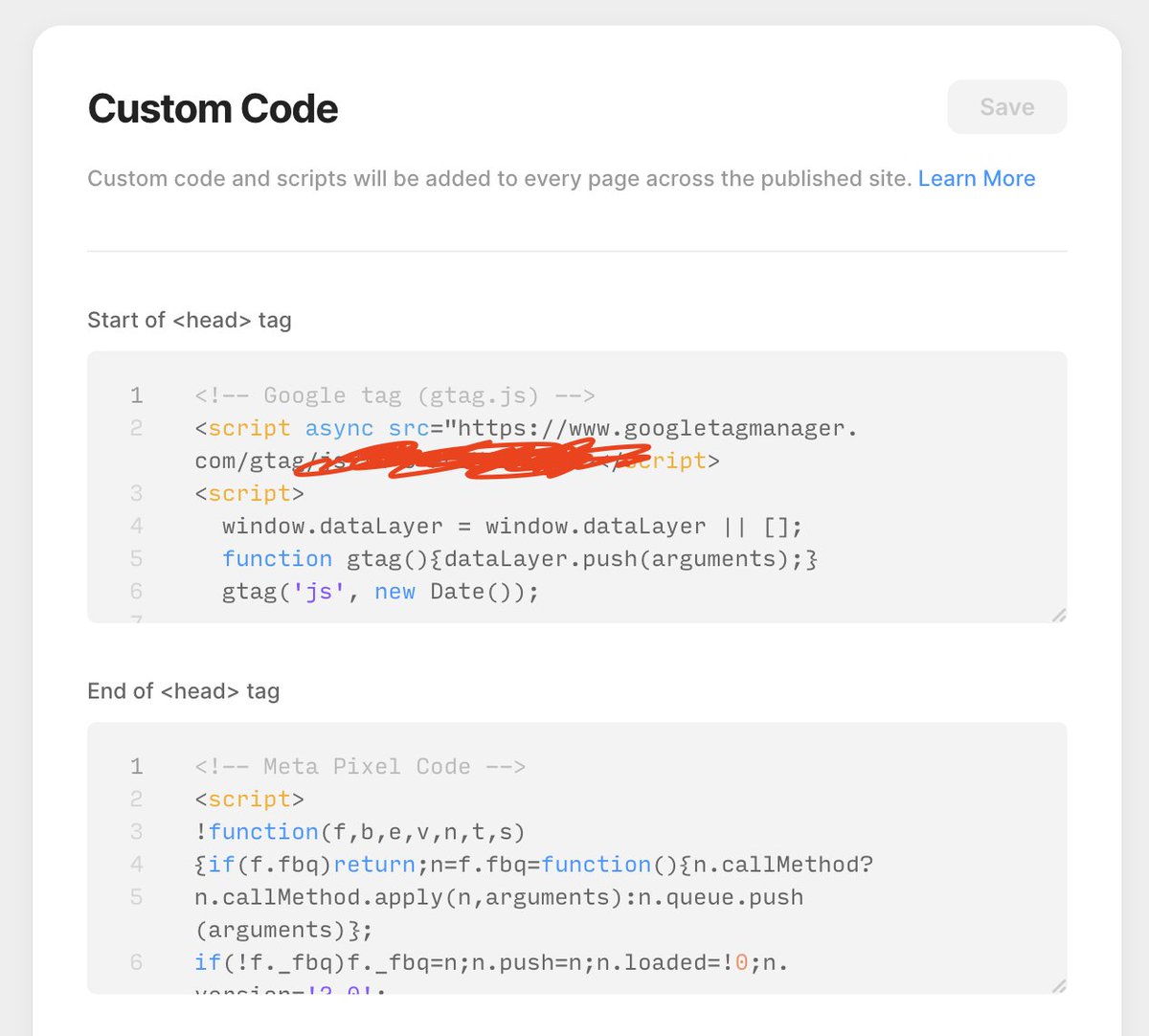Click the '!function(f,b,e,v,n,t,s)' line
The width and height of the screenshot is (1149, 1036).
(360, 832)
